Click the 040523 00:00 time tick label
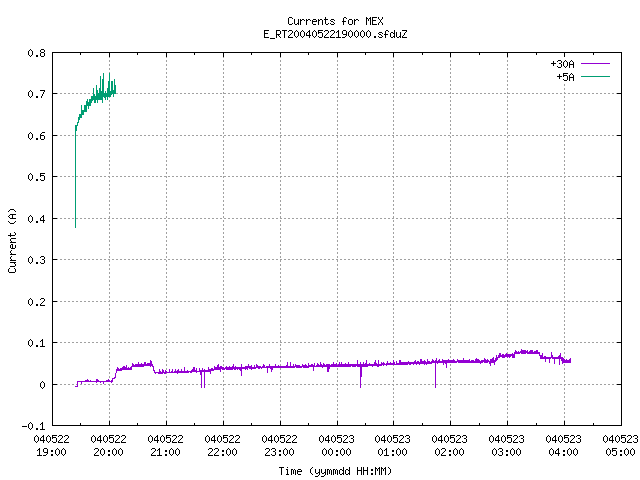Screen dimensions: 640x480 coord(337,445)
